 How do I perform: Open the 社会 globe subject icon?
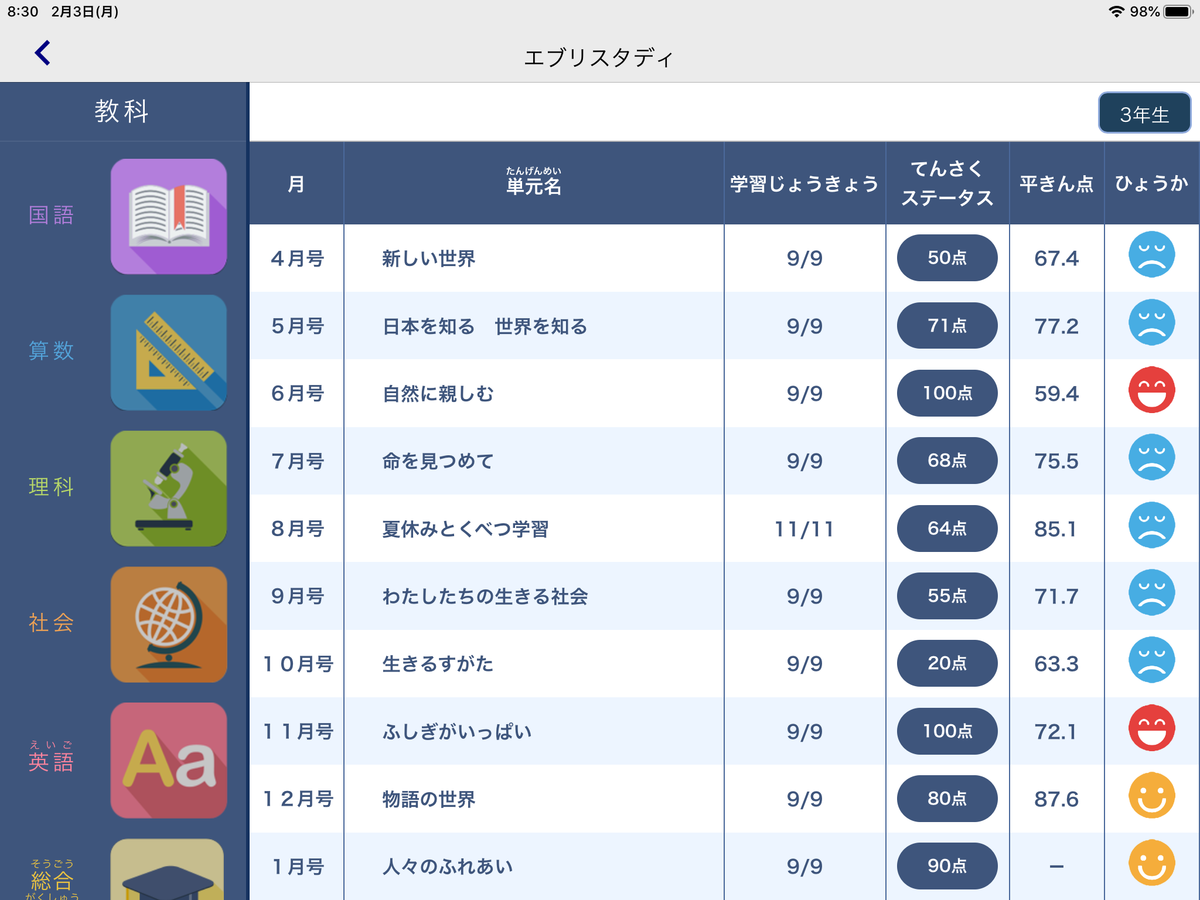168,624
